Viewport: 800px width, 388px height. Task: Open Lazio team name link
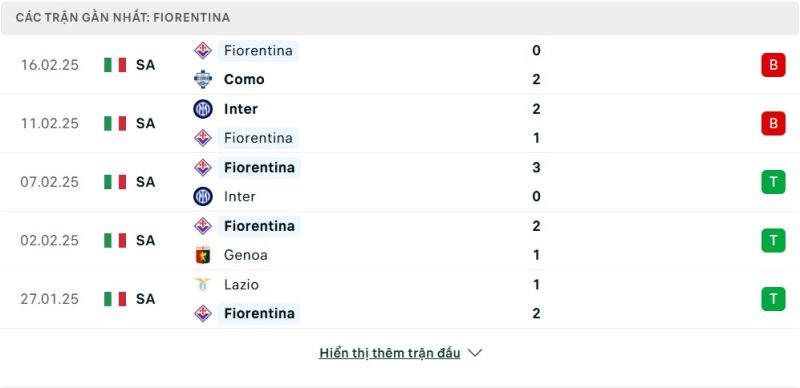pyautogui.click(x=241, y=284)
